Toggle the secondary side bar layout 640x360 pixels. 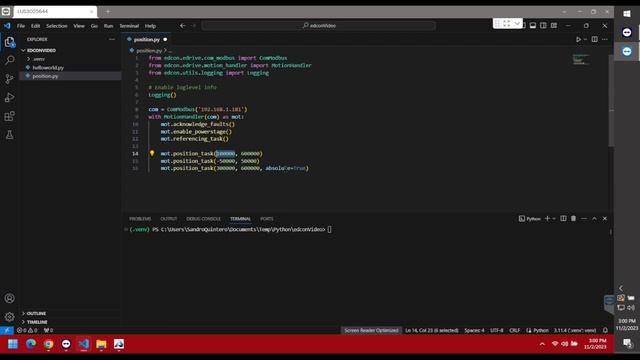tap(543, 26)
